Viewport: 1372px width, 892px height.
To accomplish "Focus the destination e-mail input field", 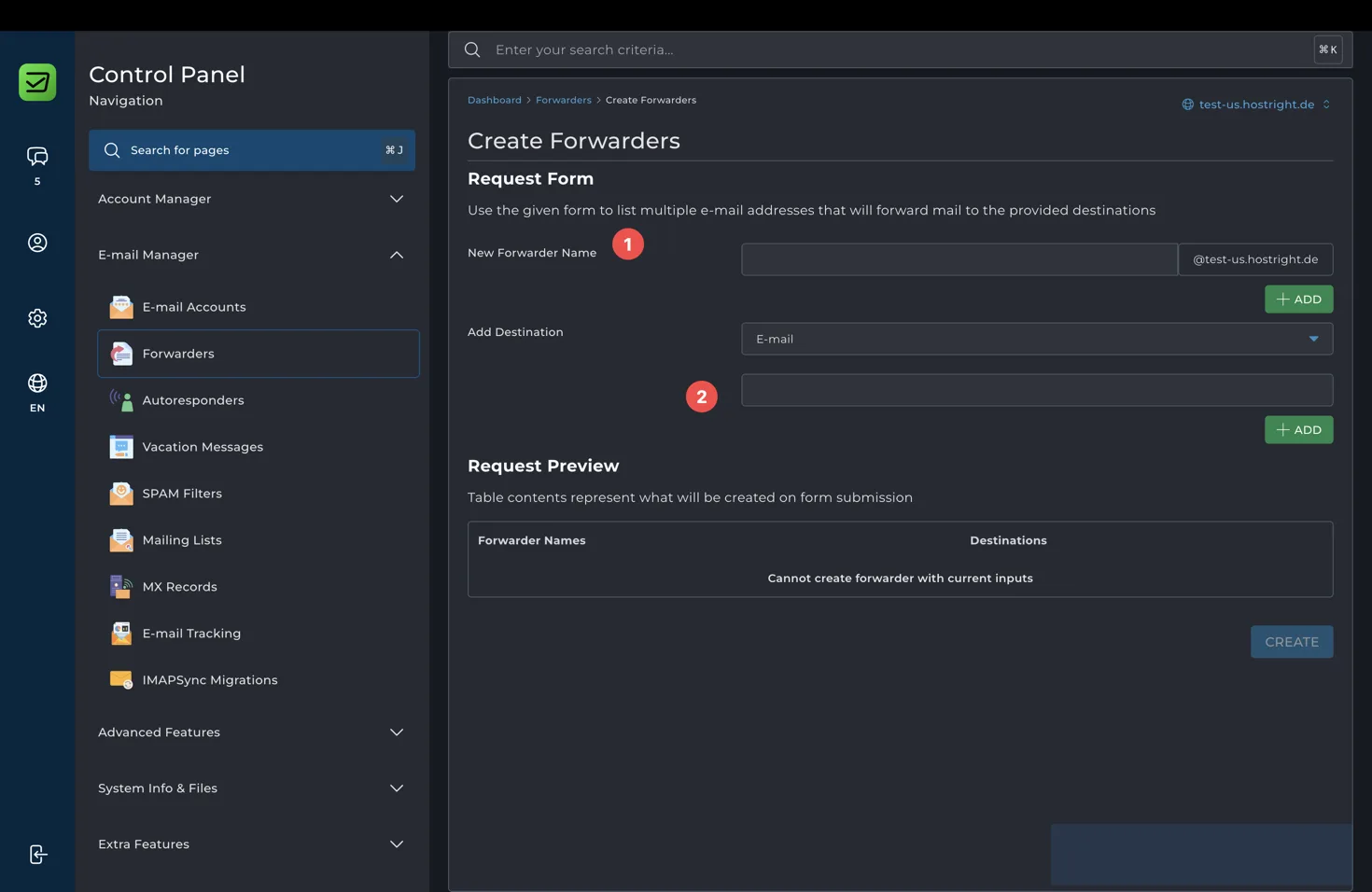I will [x=1037, y=390].
